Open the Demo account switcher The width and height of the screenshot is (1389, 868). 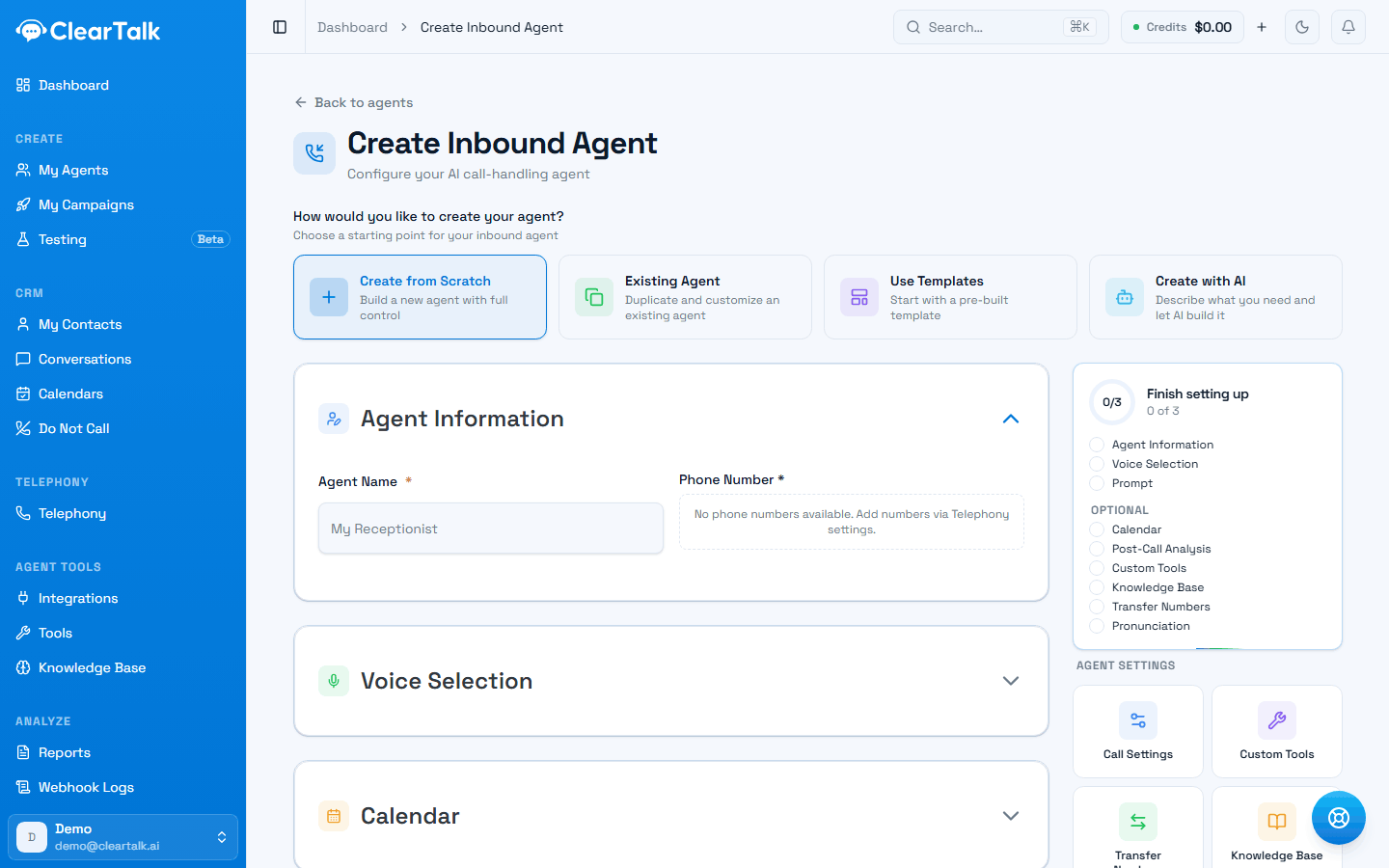[123, 837]
